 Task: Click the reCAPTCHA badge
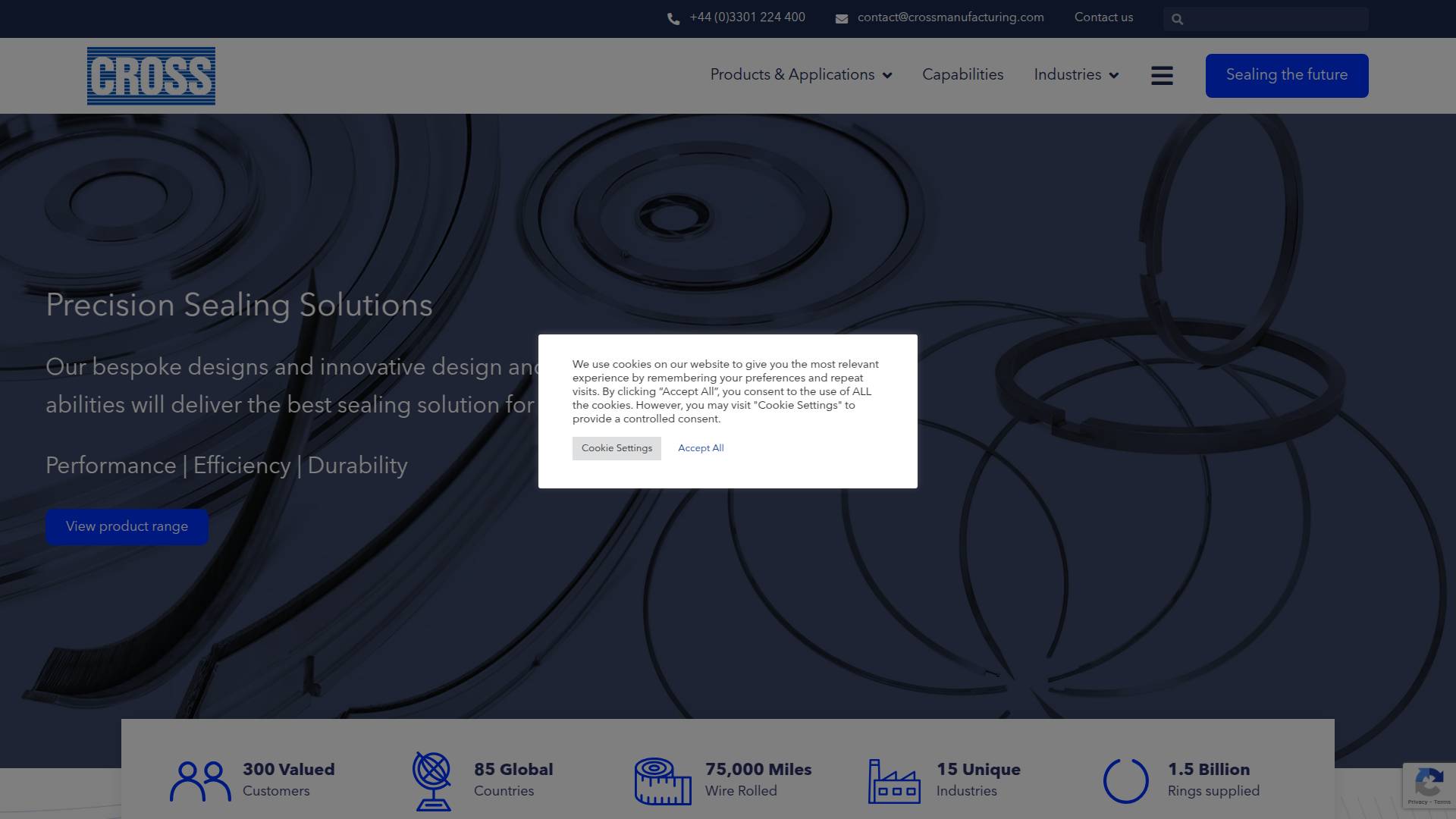tap(1429, 786)
